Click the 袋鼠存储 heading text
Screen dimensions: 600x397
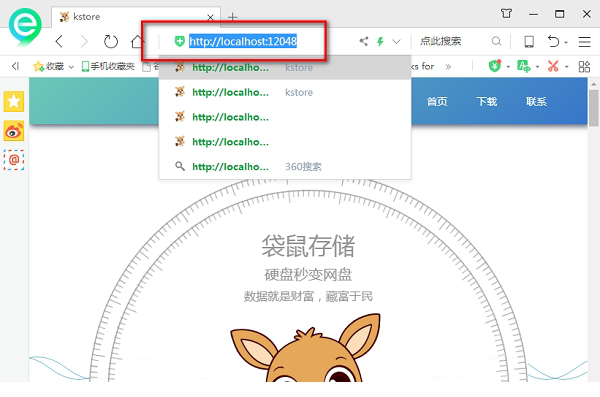click(308, 246)
